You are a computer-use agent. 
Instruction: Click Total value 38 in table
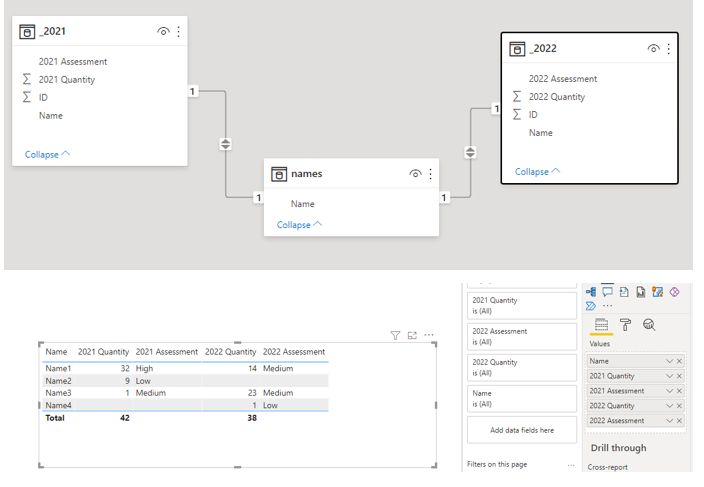coord(252,418)
